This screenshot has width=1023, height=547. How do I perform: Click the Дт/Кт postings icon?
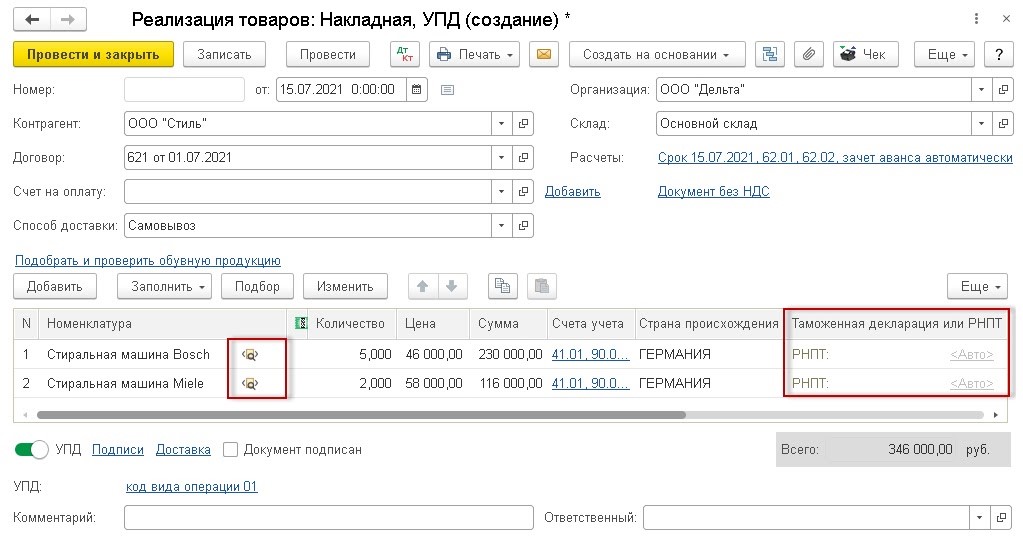tap(405, 54)
